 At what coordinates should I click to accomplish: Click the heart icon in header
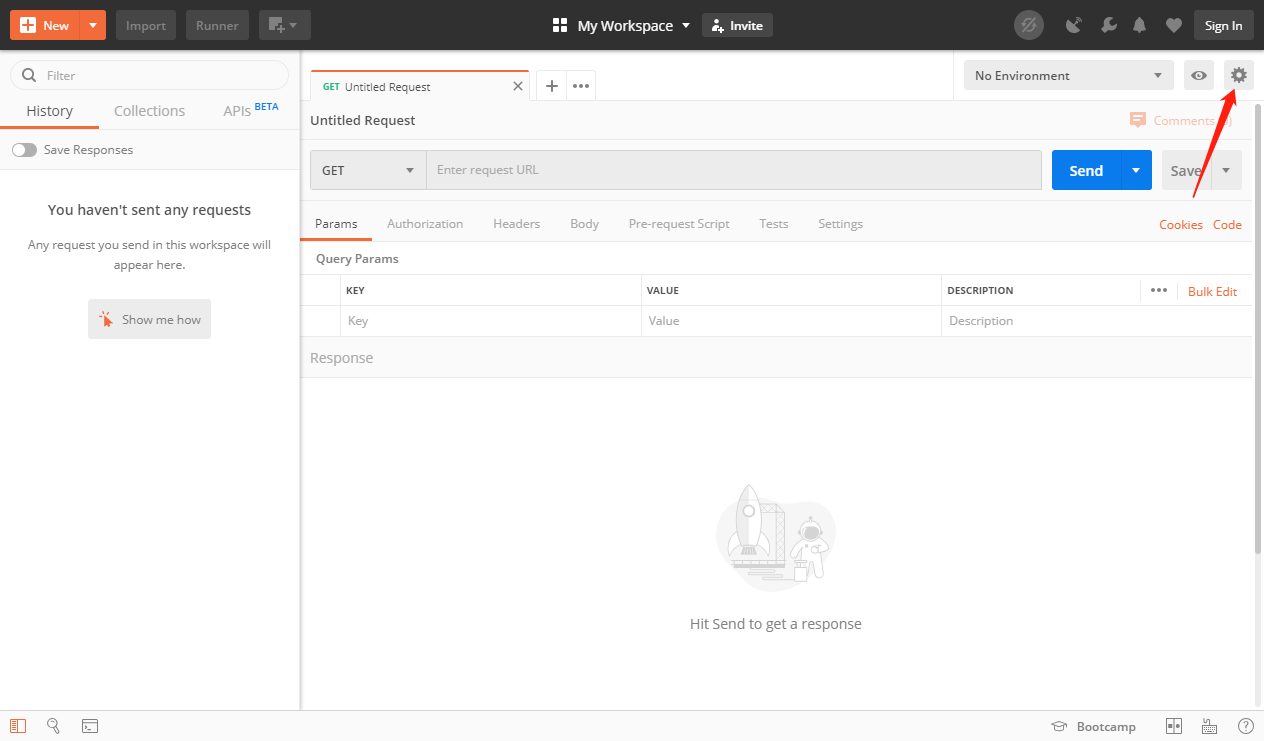[x=1173, y=26]
